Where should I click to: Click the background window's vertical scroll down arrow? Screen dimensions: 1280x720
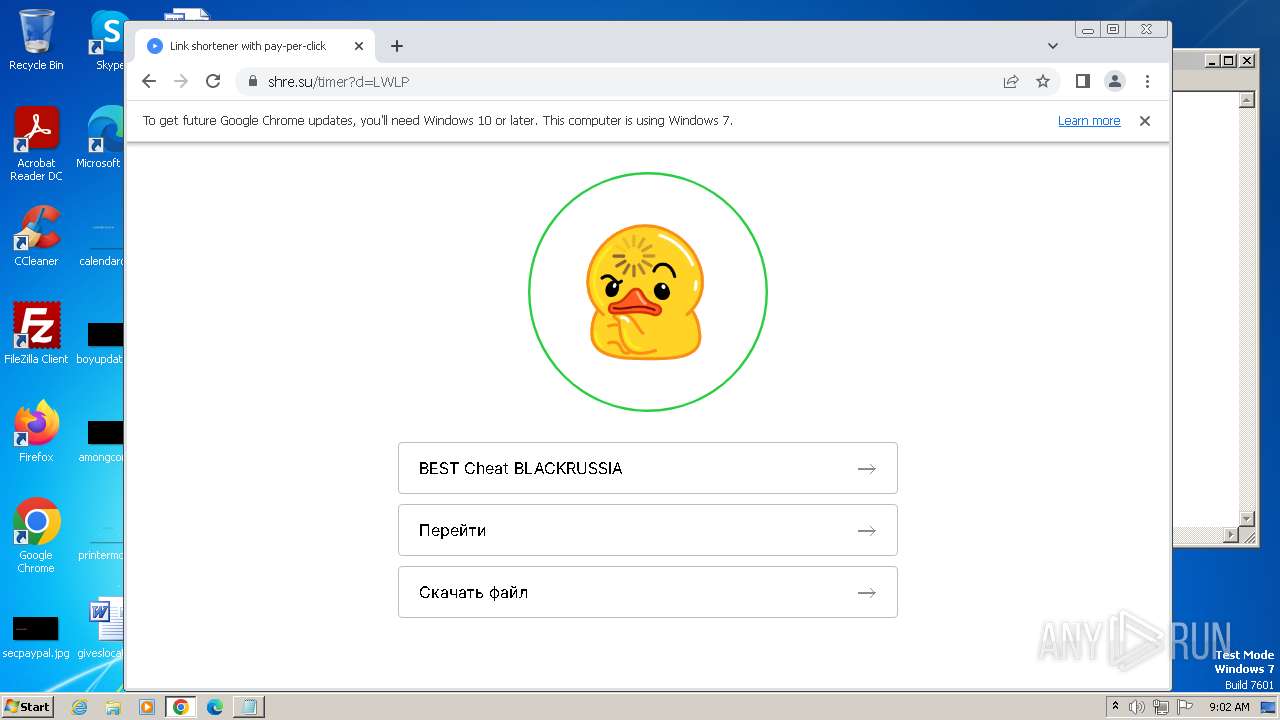click(1247, 519)
